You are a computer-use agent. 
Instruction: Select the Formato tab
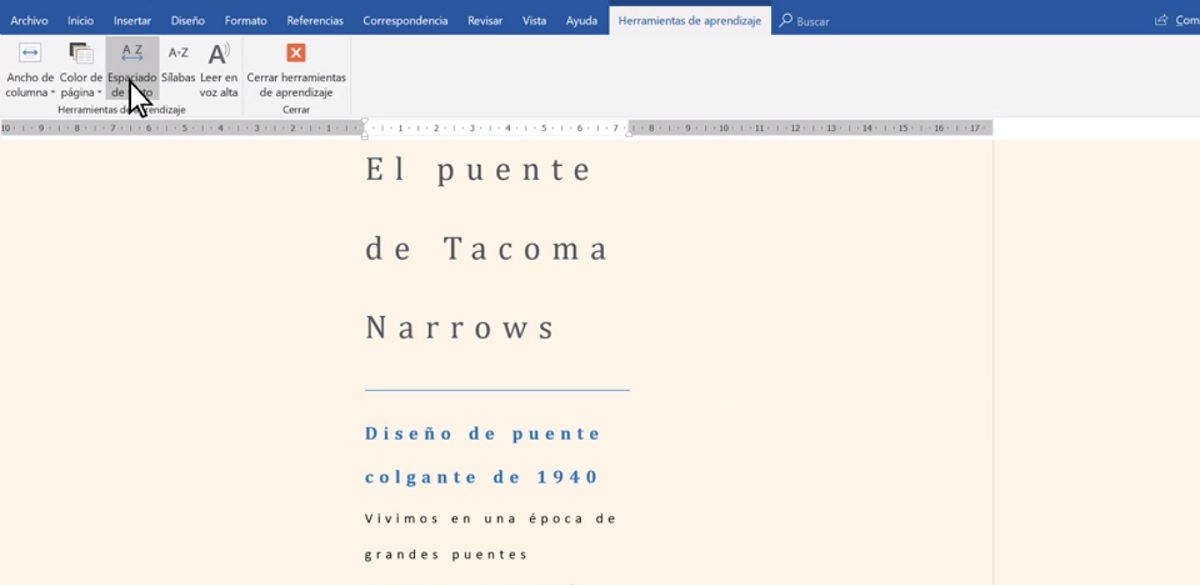(246, 20)
